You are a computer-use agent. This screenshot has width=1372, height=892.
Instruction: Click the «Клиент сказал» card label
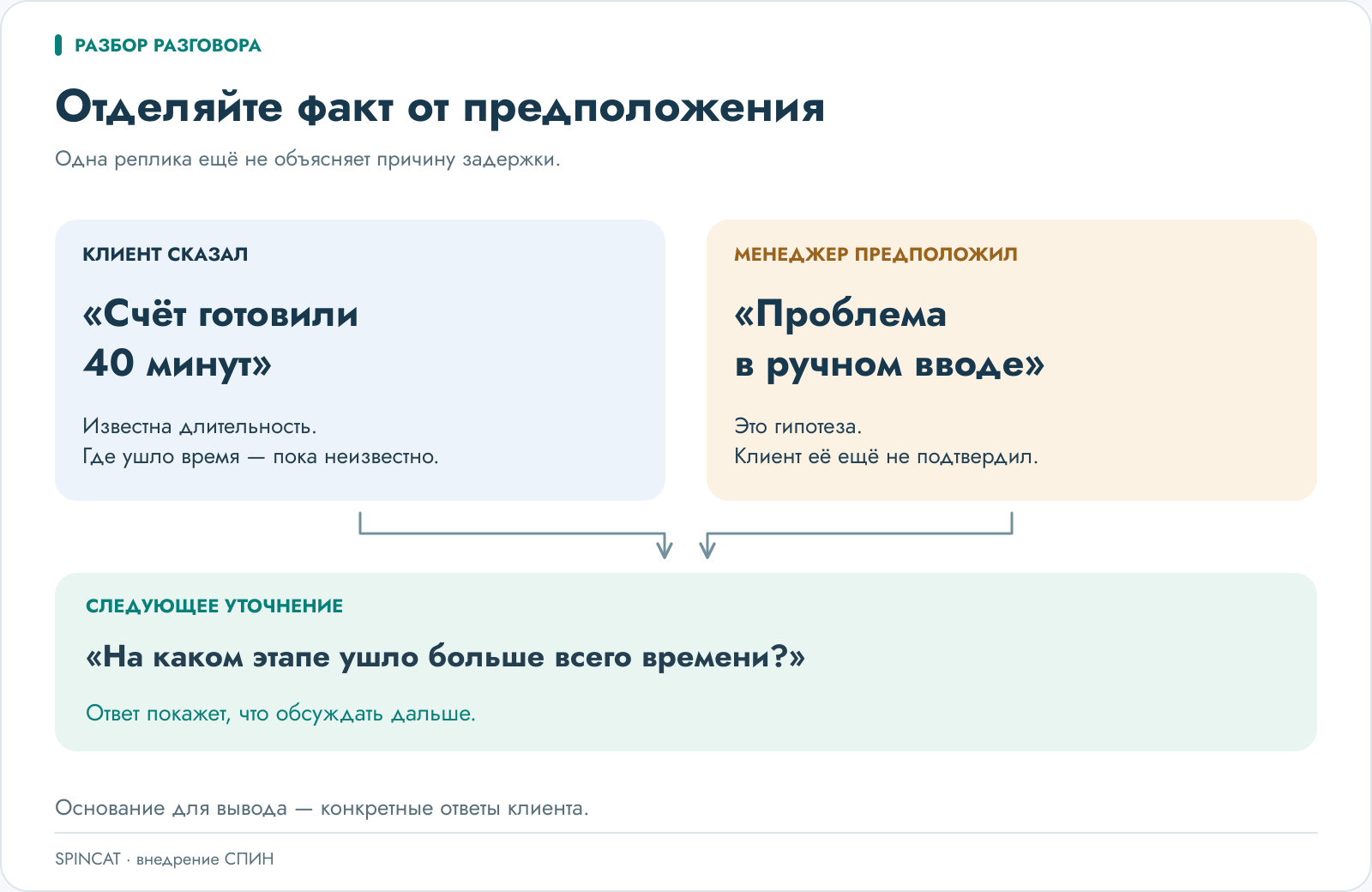tap(165, 254)
